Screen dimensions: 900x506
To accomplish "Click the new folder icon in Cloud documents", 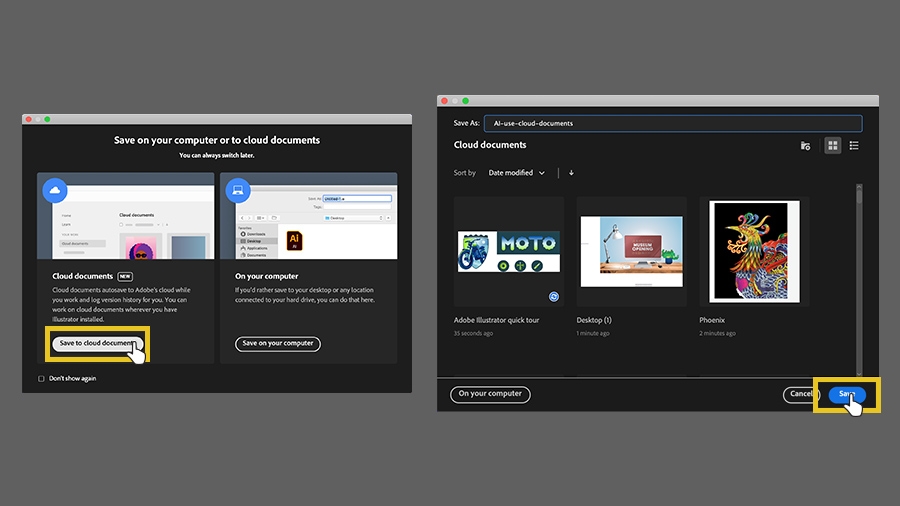I will point(805,146).
